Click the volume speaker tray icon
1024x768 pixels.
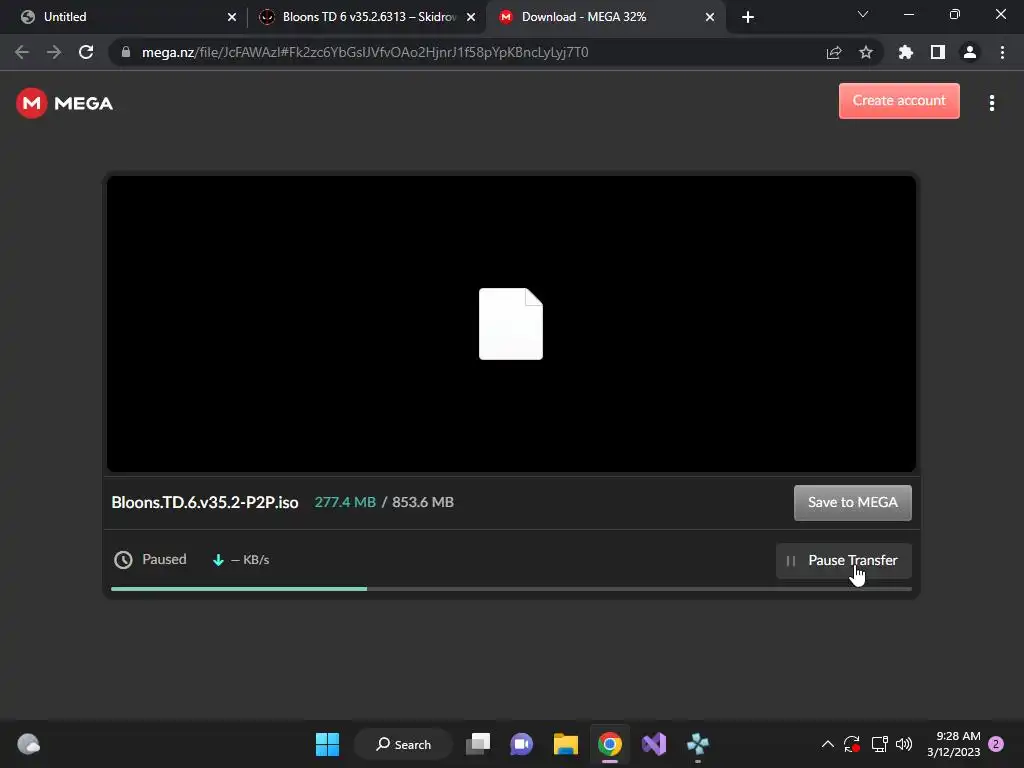(x=904, y=744)
